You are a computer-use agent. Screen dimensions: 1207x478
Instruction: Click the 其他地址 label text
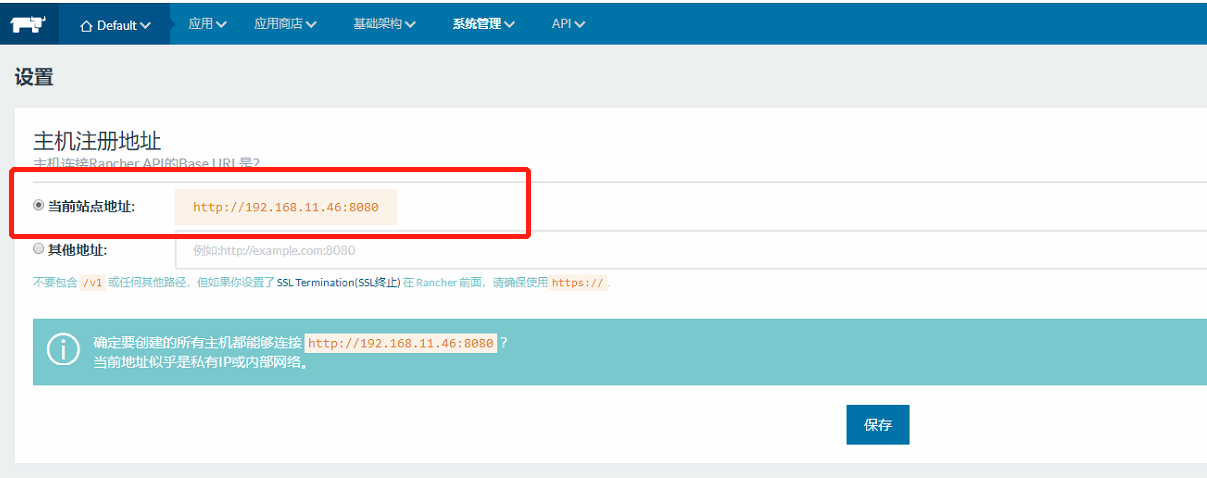(x=77, y=250)
